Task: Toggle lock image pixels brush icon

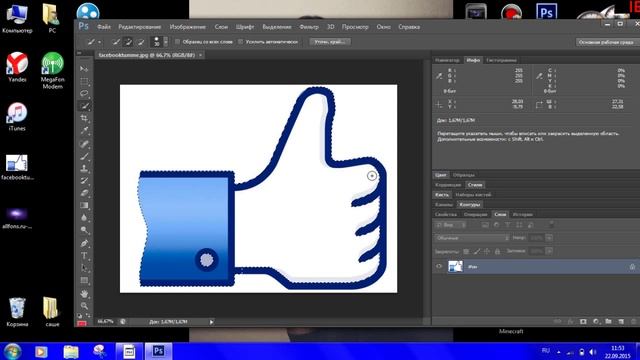Action: (476, 251)
